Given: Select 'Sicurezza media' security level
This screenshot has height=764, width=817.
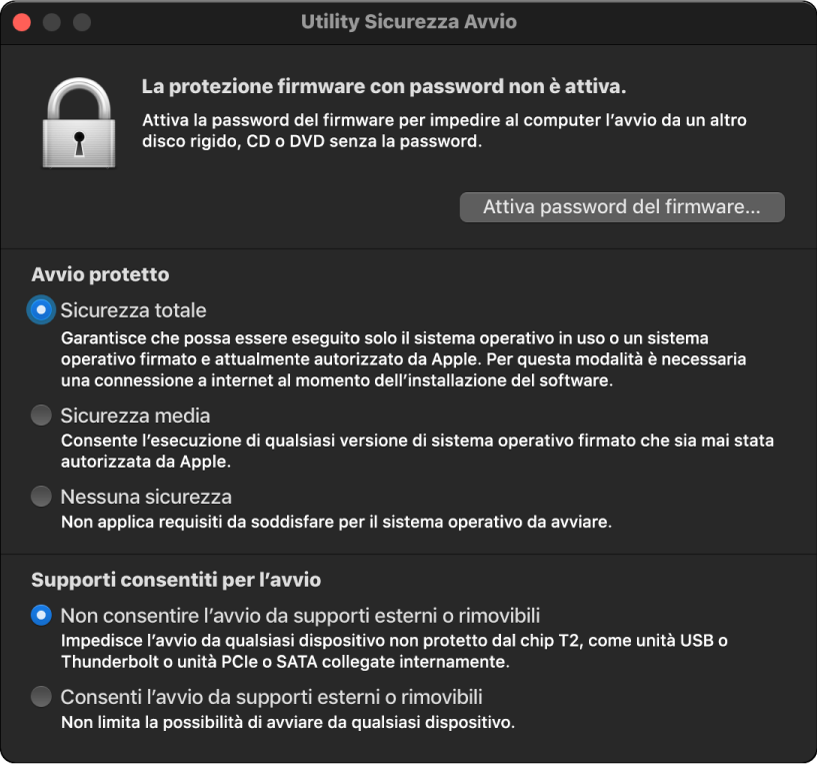Looking at the screenshot, I should pos(40,415).
